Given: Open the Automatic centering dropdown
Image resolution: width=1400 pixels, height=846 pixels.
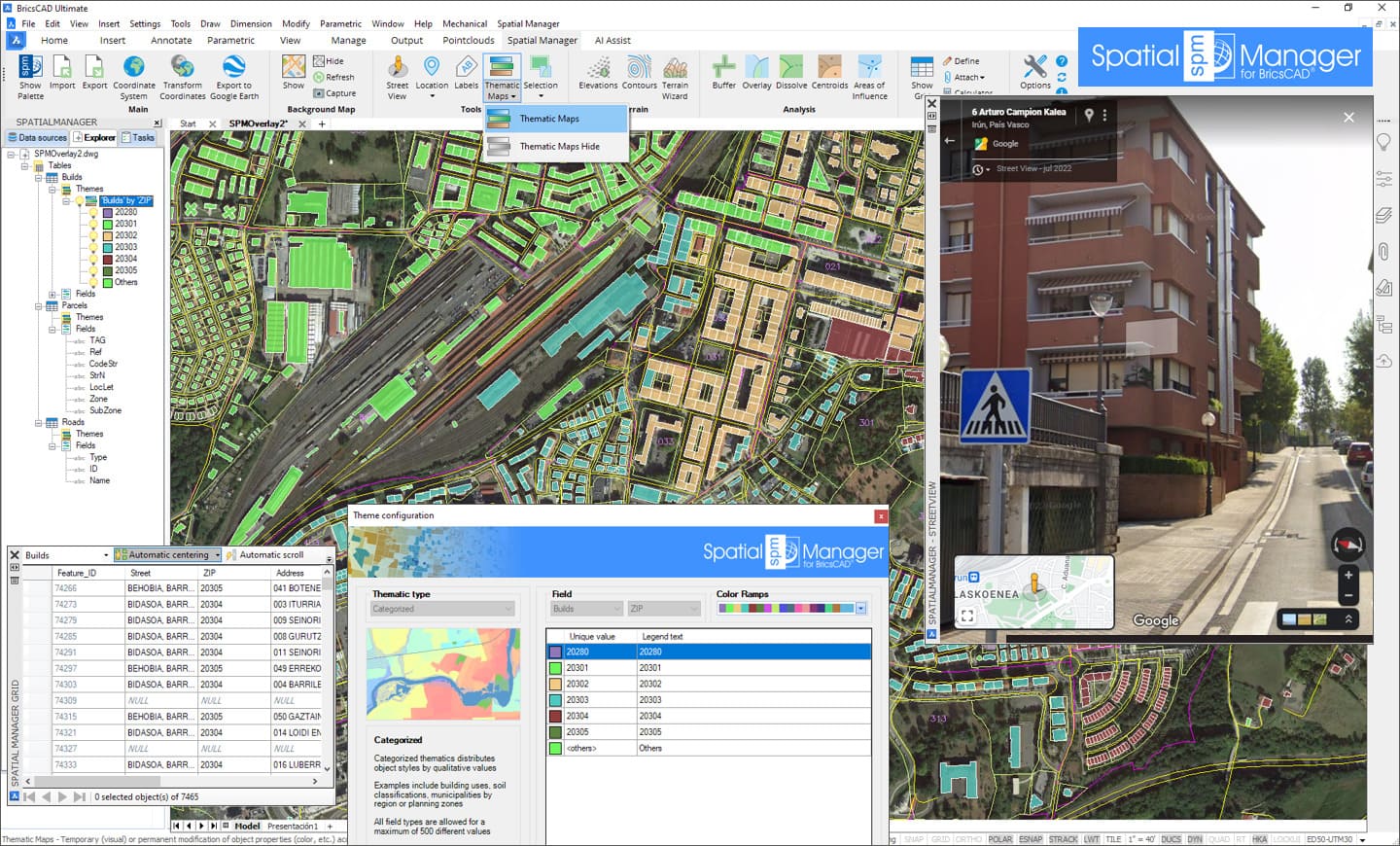Looking at the screenshot, I should click(217, 555).
